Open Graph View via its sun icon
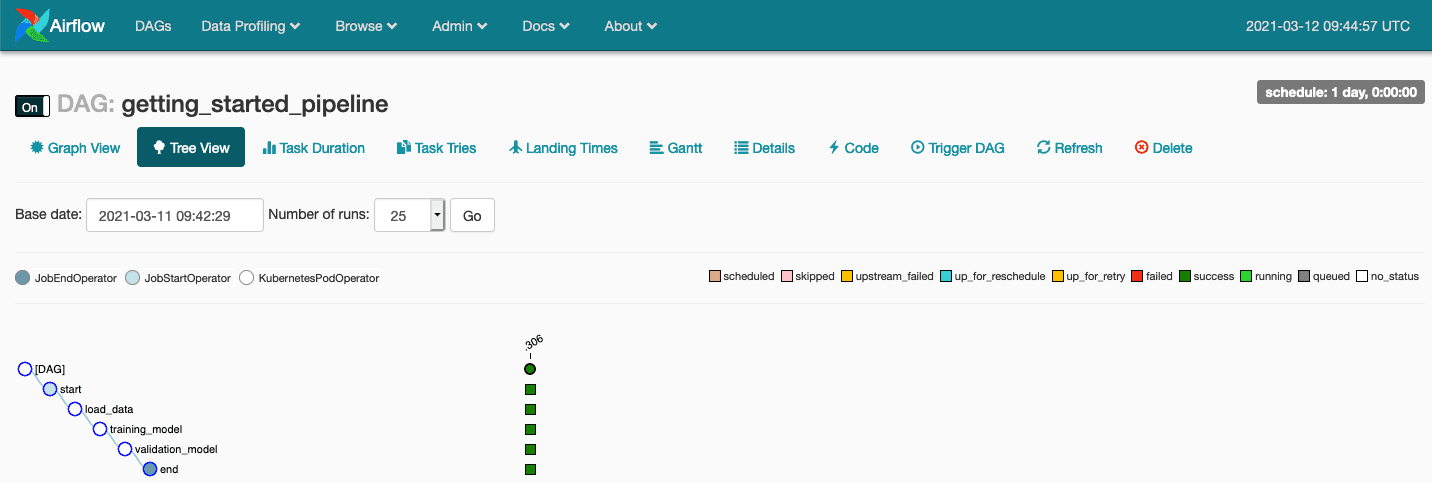 (38, 148)
